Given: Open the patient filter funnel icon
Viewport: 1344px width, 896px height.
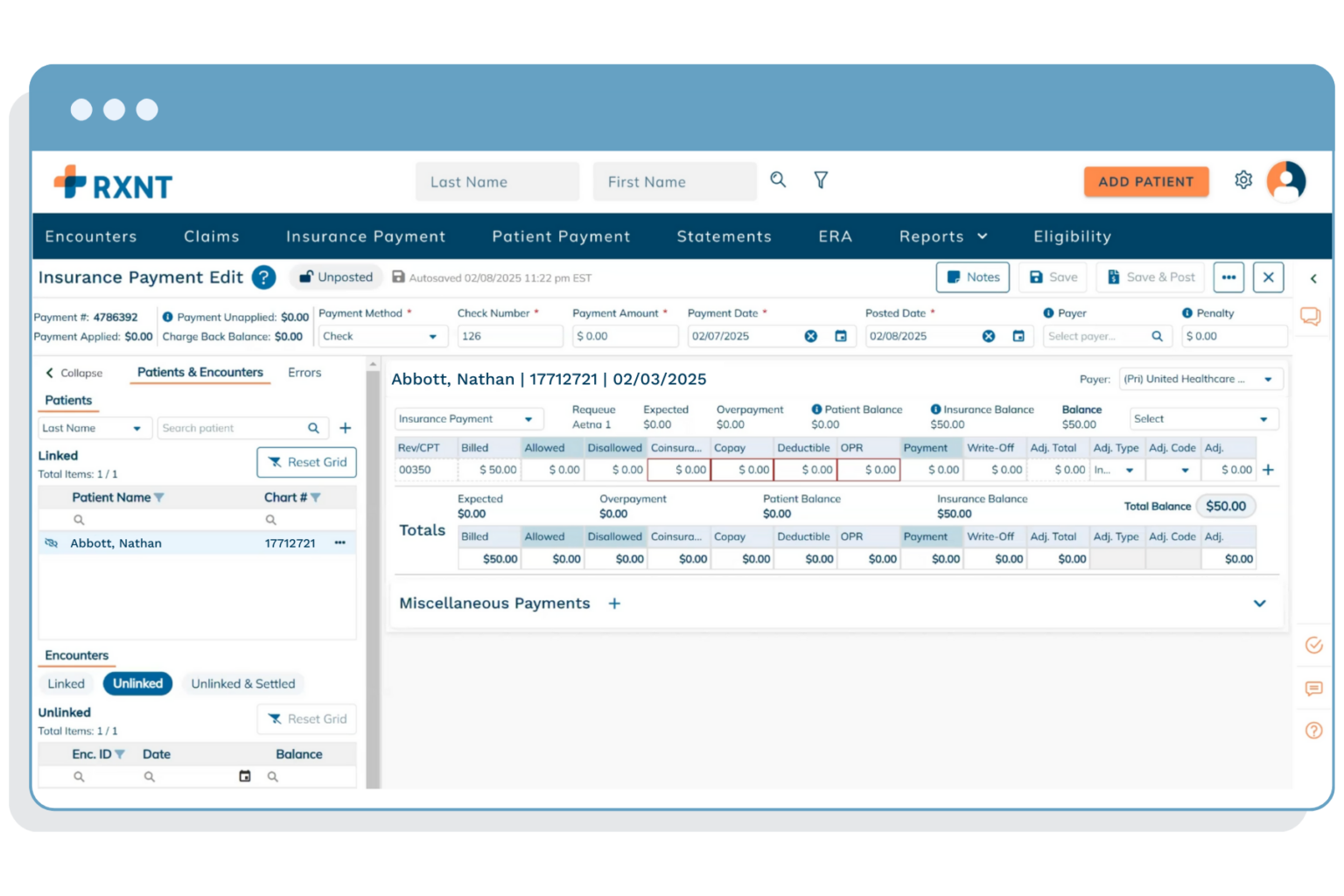Looking at the screenshot, I should point(821,180).
